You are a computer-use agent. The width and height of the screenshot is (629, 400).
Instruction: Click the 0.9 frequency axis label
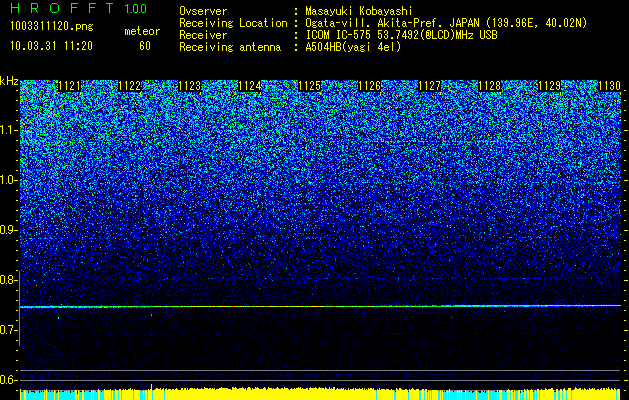pyautogui.click(x=9, y=230)
